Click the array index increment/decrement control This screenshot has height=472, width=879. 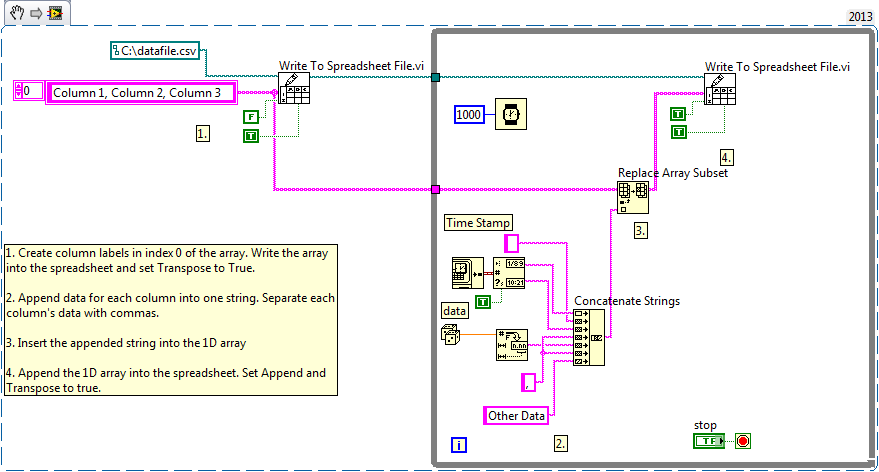coord(20,92)
